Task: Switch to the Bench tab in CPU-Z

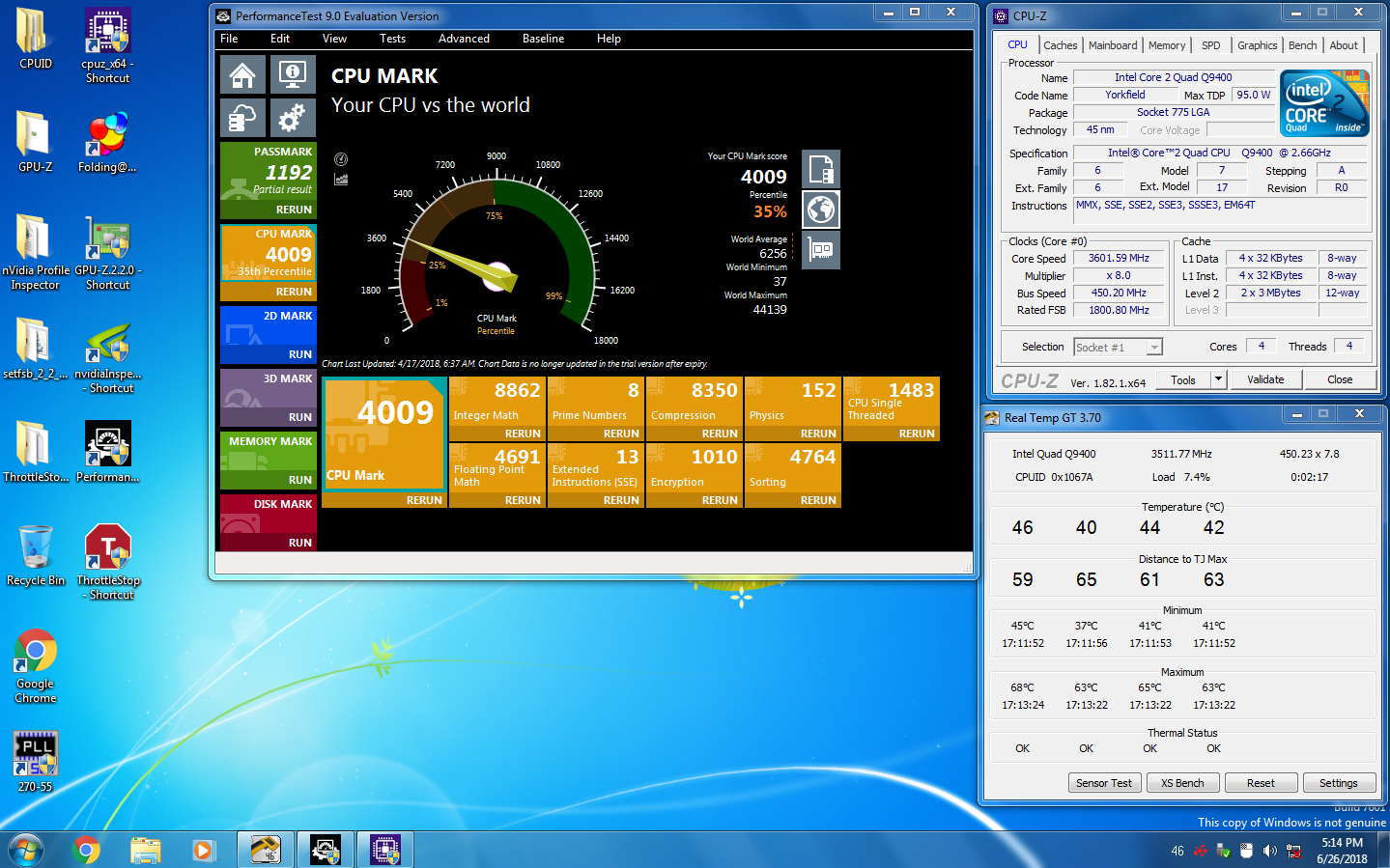Action: (x=1302, y=45)
